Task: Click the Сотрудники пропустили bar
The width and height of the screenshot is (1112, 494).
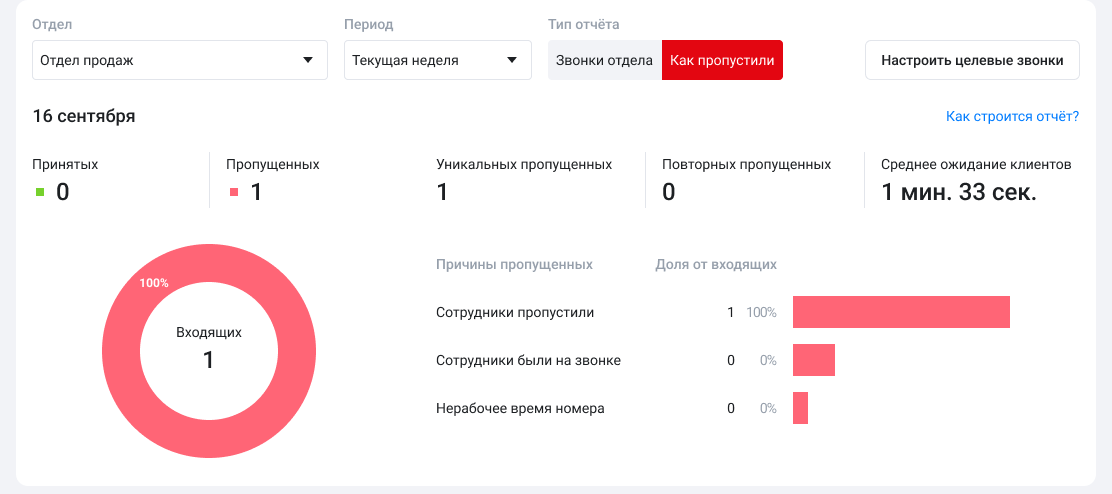Action: pyautogui.click(x=901, y=312)
